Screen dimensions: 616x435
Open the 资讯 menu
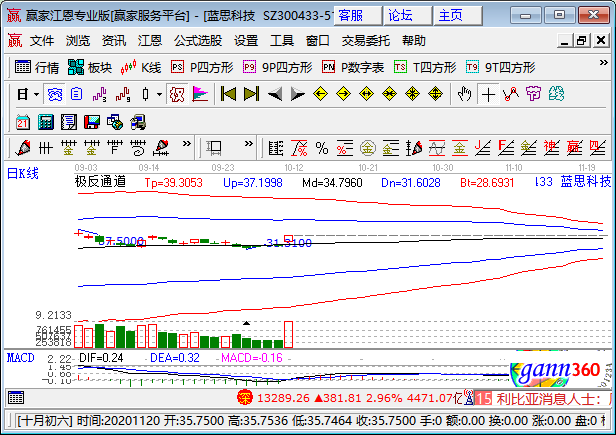tap(114, 40)
